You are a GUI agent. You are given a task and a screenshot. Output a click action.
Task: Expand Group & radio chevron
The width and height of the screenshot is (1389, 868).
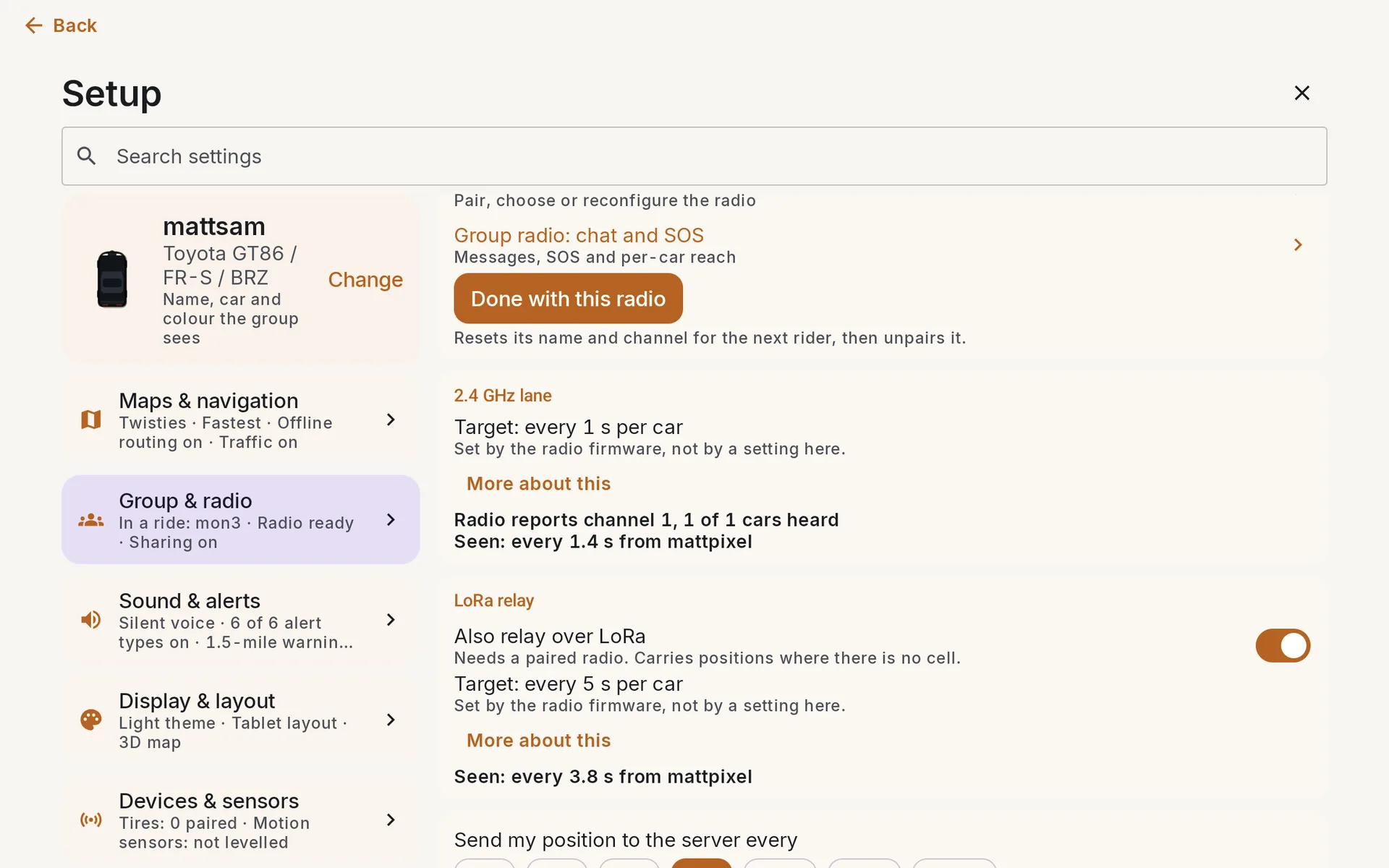pos(391,519)
